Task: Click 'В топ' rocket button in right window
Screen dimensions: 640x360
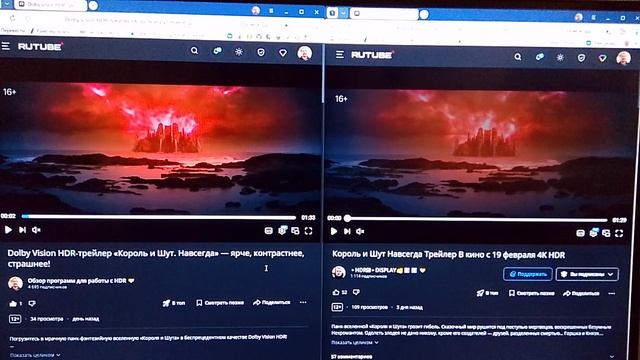Action: [x=487, y=293]
